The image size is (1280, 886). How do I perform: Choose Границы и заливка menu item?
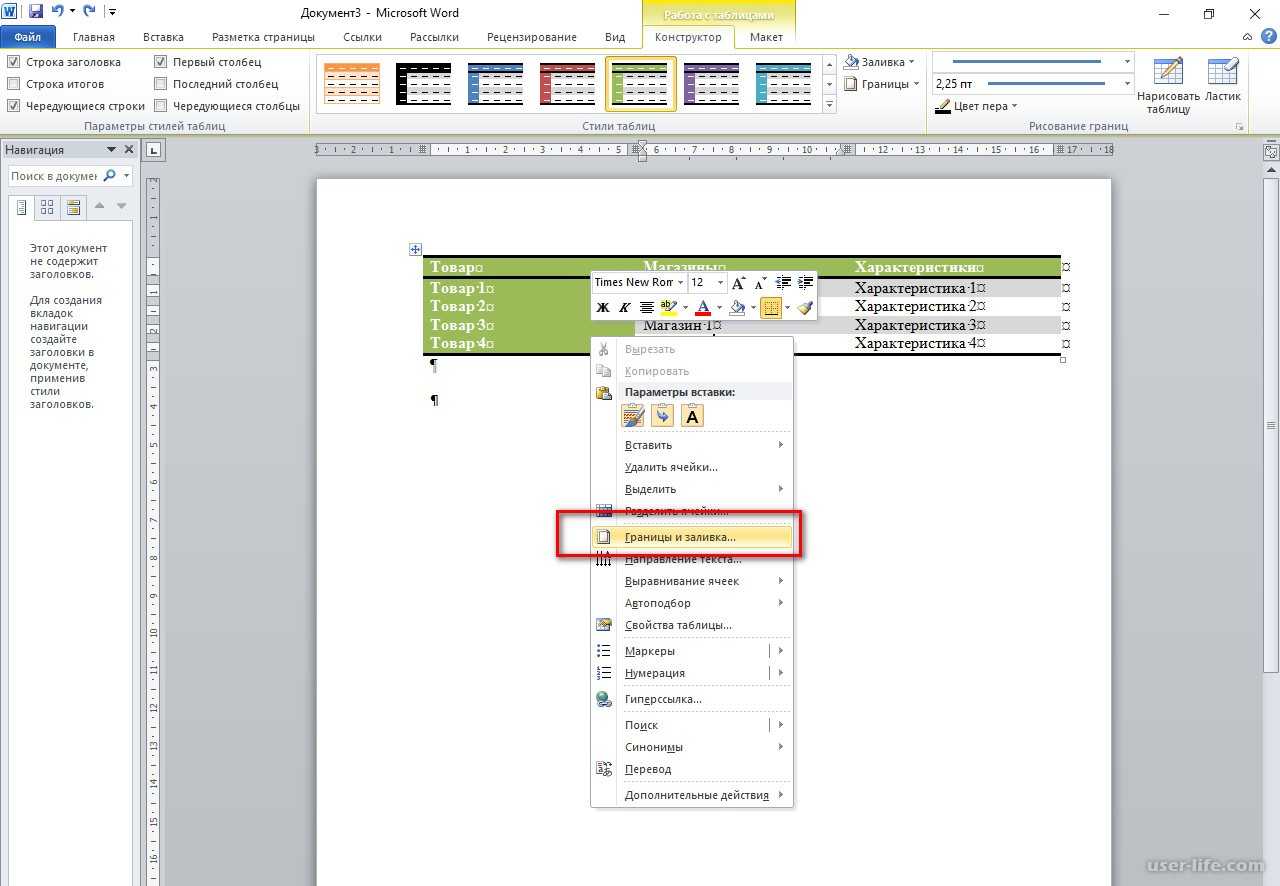(692, 537)
